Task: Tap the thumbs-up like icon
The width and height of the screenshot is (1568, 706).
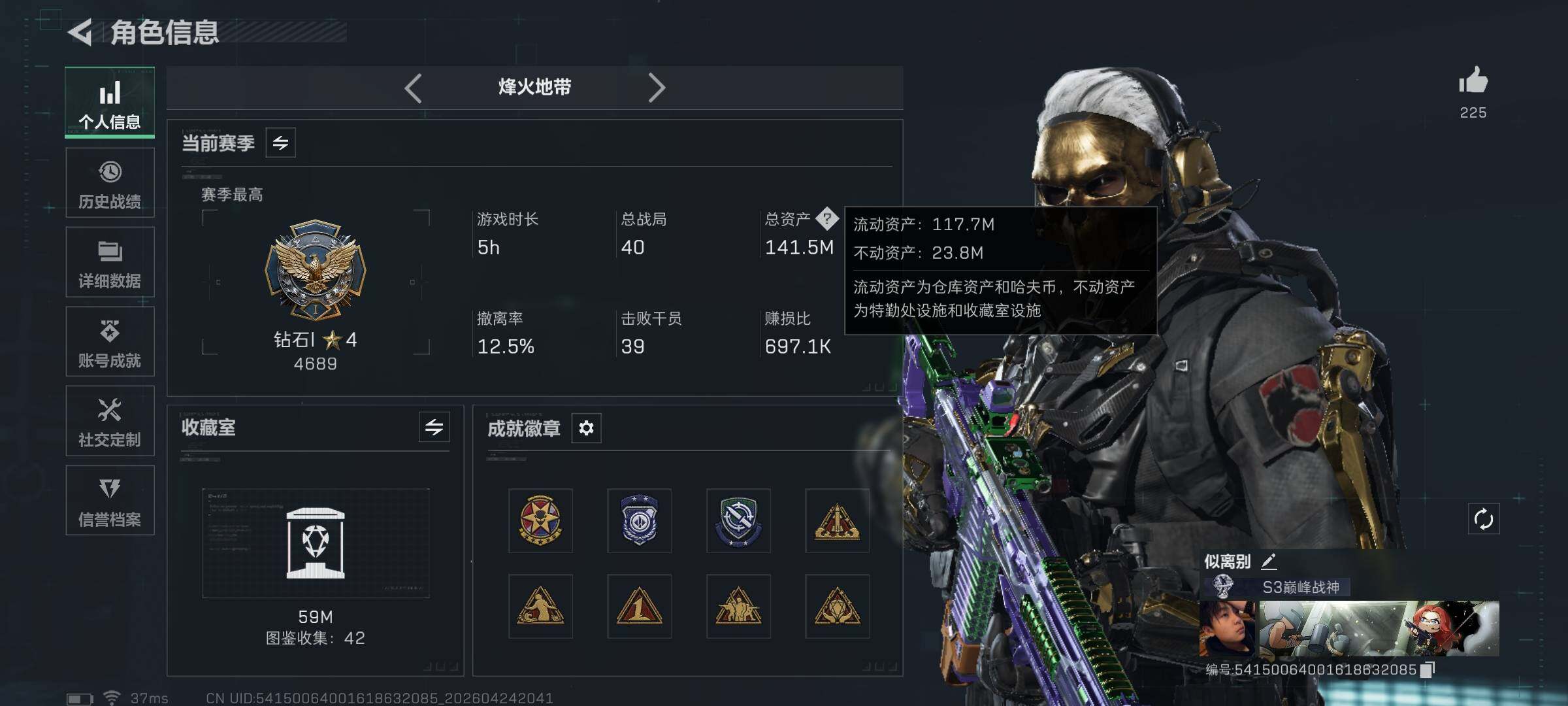Action: (1473, 81)
